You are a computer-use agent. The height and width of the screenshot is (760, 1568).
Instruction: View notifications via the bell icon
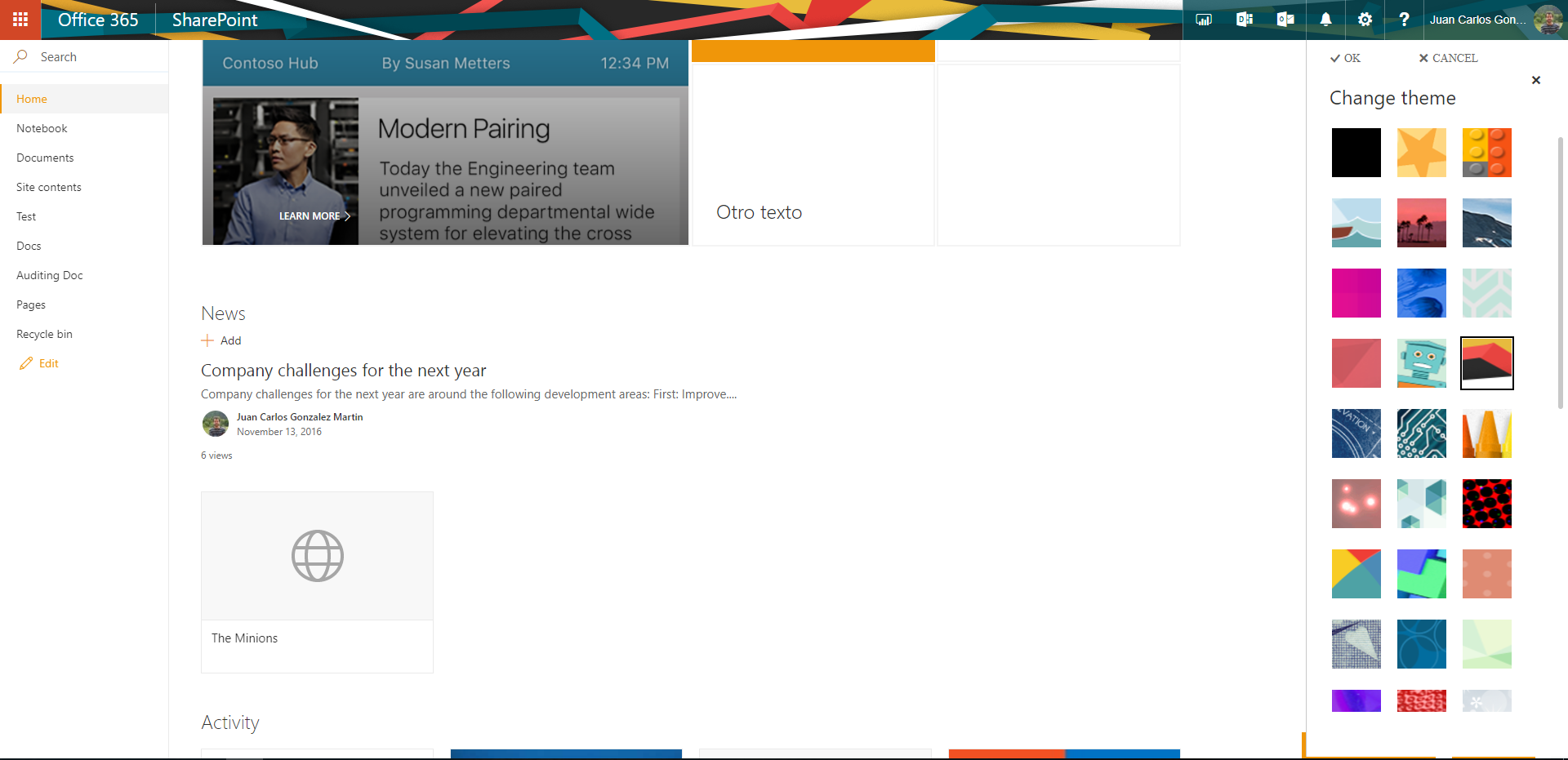[1325, 19]
